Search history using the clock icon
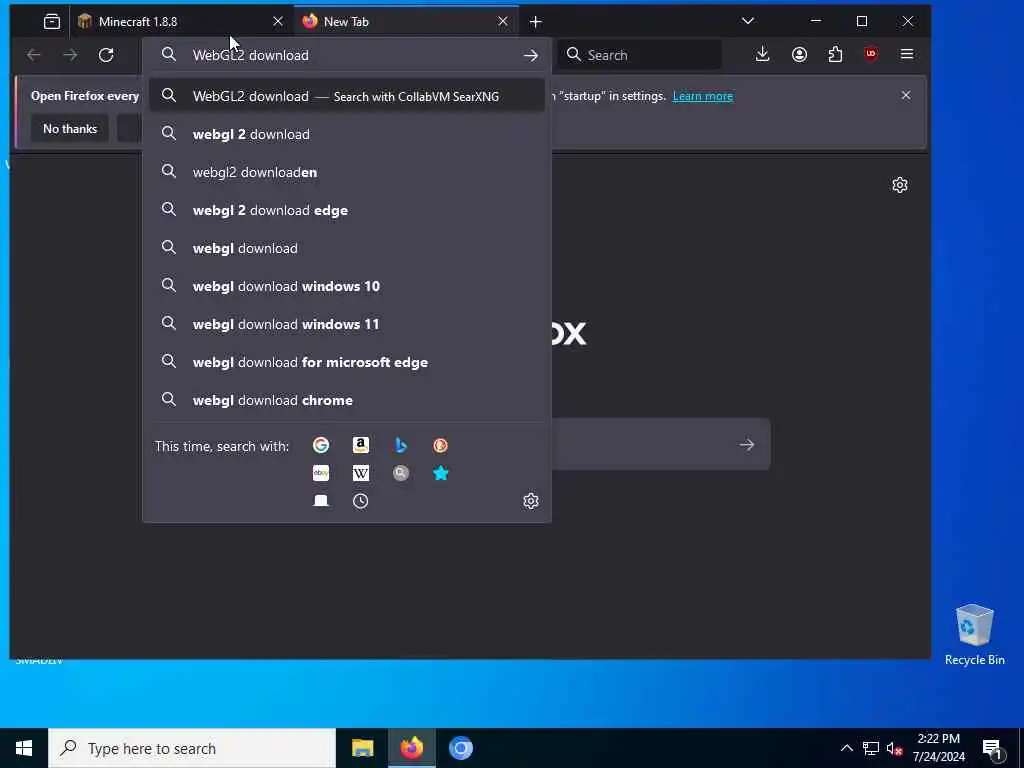This screenshot has width=1024, height=768. (x=360, y=501)
